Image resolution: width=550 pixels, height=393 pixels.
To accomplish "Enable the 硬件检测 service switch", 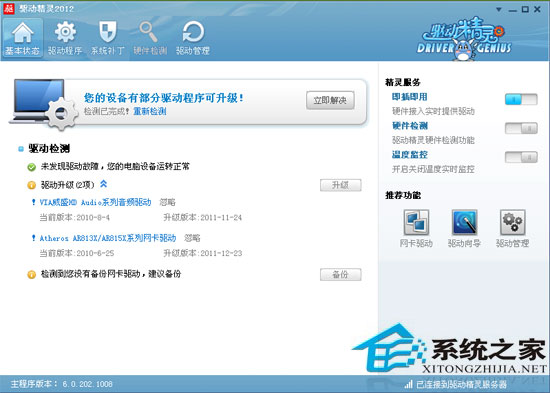I will pos(521,128).
